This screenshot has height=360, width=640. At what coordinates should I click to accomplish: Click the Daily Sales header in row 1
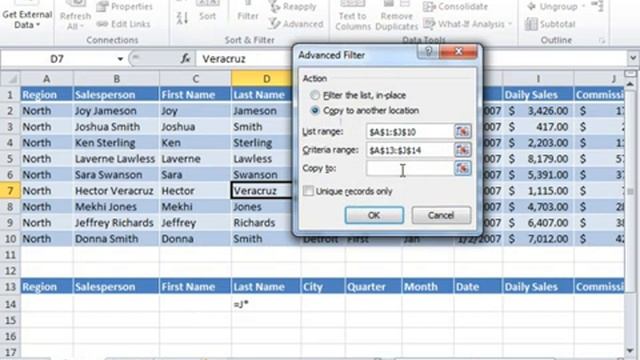538,95
